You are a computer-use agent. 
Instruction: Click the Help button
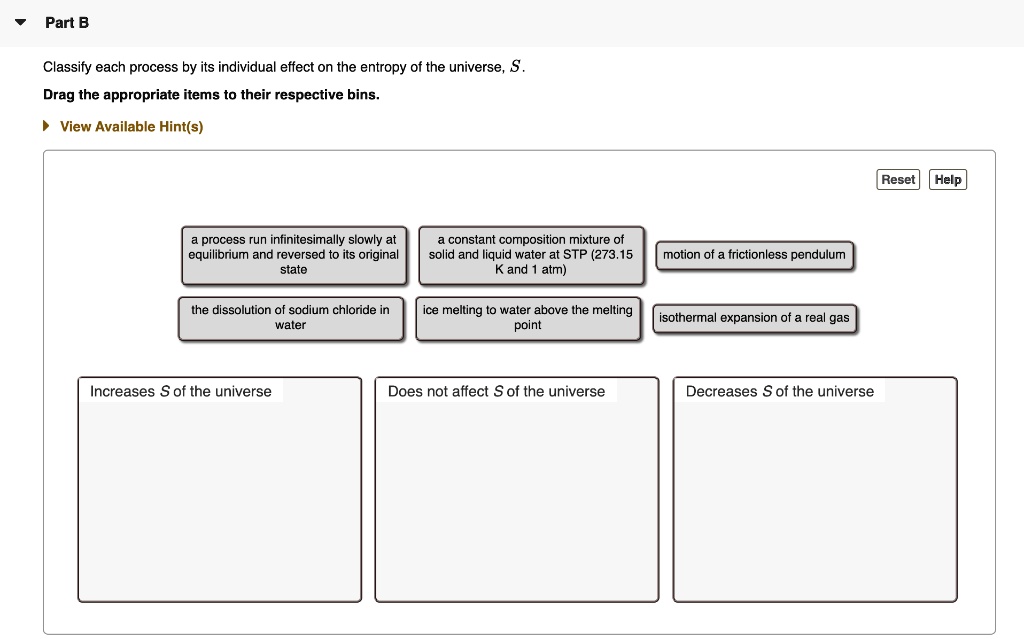[946, 179]
